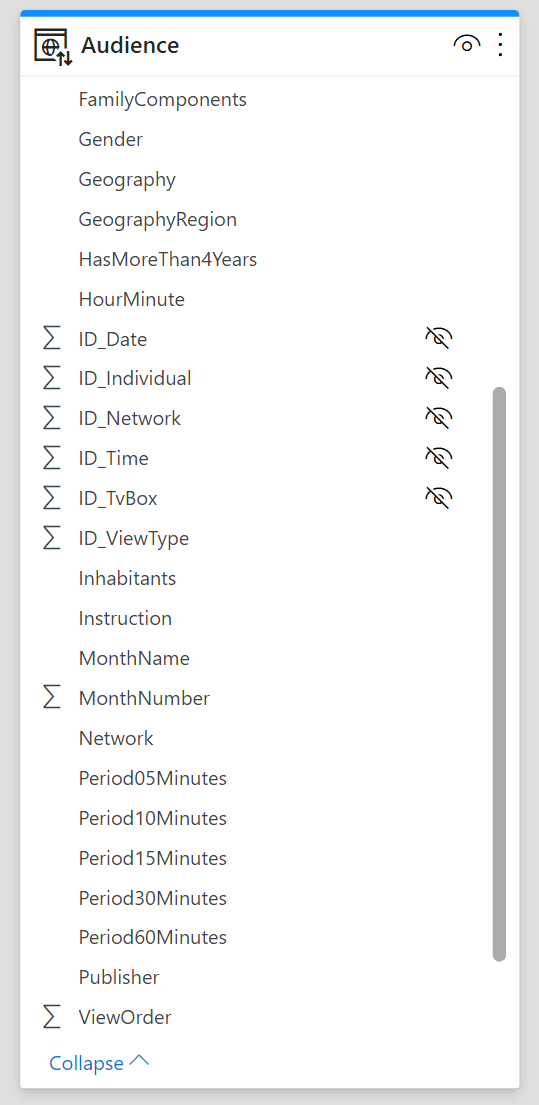Select the GeographyRegion field
This screenshot has height=1105, width=539.
pyautogui.click(x=158, y=220)
